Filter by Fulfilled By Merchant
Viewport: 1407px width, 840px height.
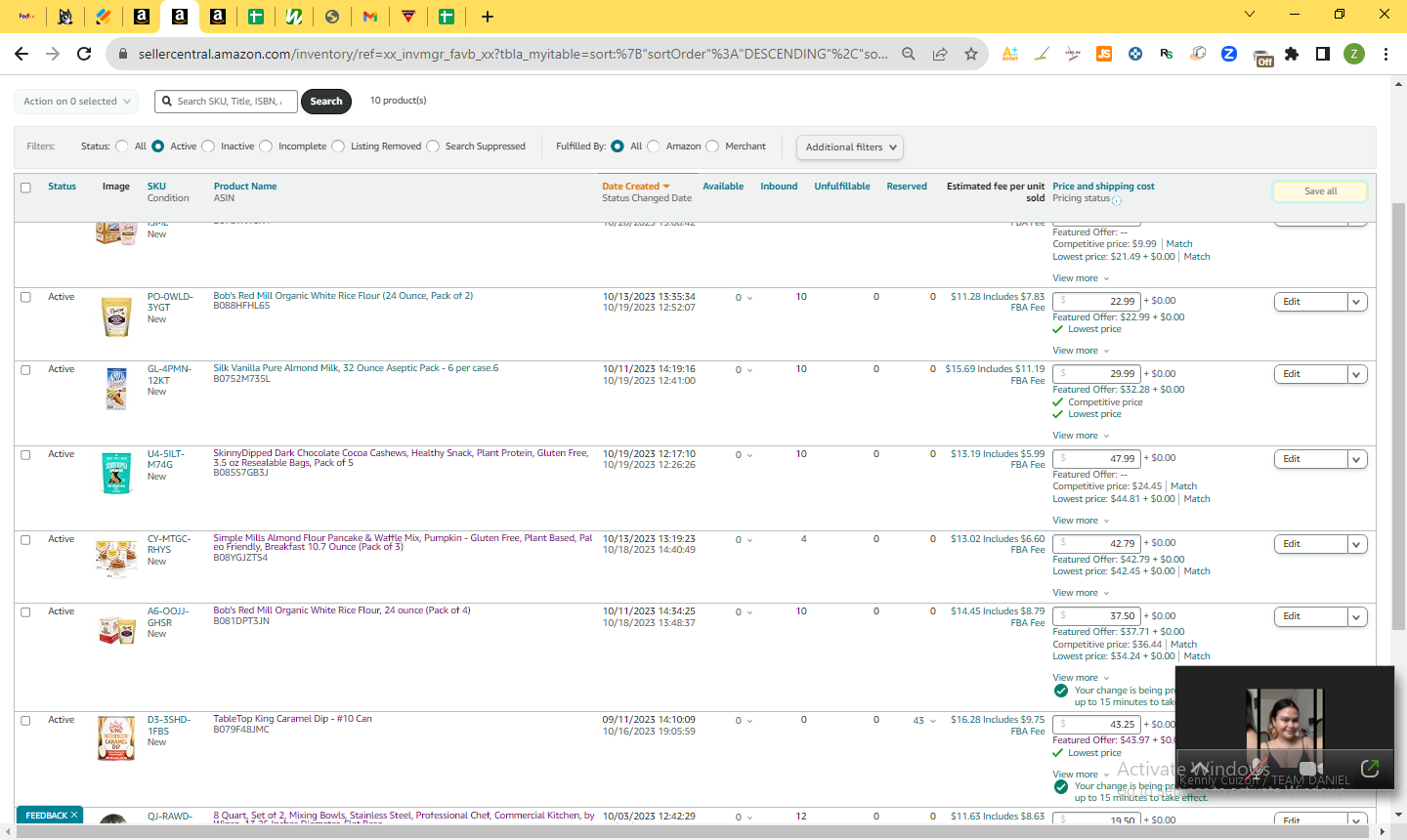pyautogui.click(x=712, y=147)
